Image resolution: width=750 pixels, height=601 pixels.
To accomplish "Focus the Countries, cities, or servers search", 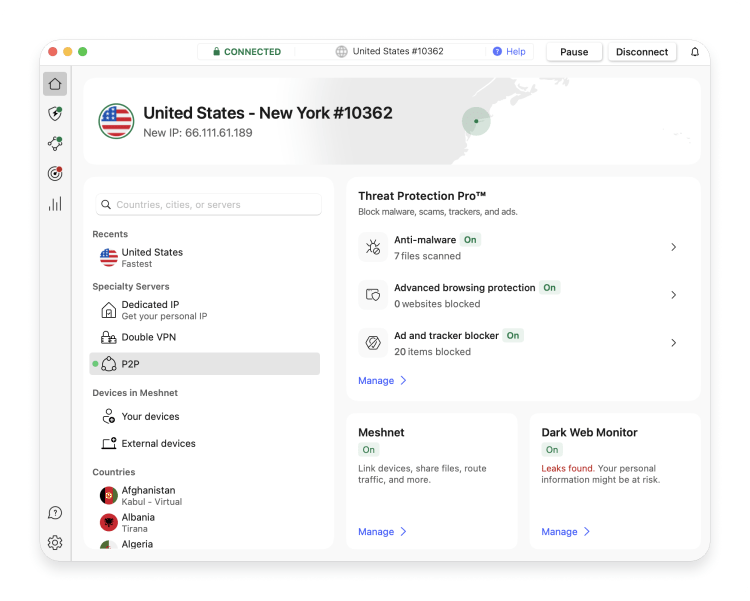I will [x=209, y=204].
